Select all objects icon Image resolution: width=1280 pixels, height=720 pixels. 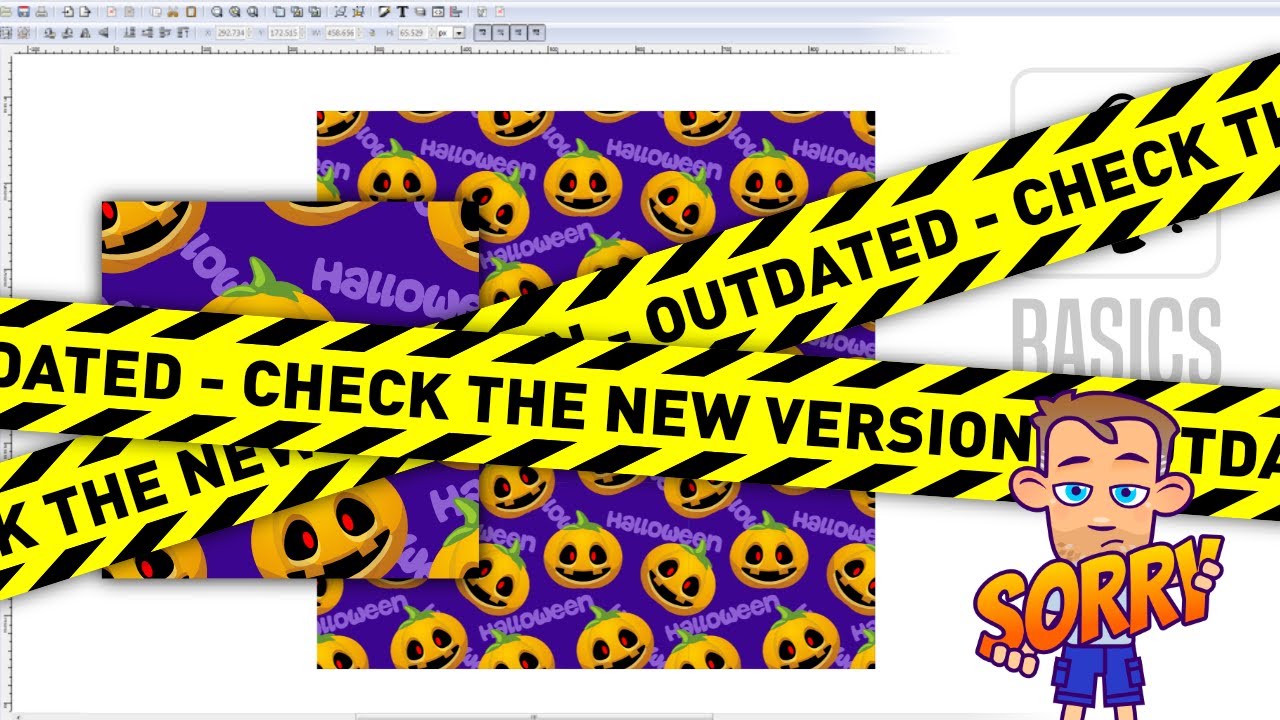click(5, 33)
